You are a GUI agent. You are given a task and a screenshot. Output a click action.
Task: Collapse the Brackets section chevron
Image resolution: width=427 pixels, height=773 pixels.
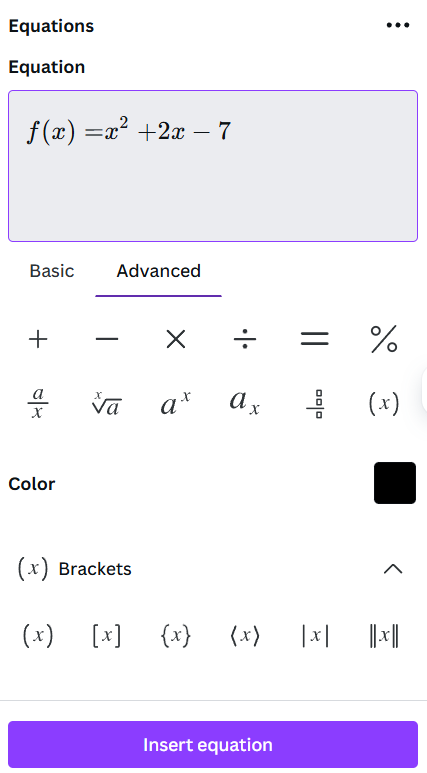tap(393, 569)
